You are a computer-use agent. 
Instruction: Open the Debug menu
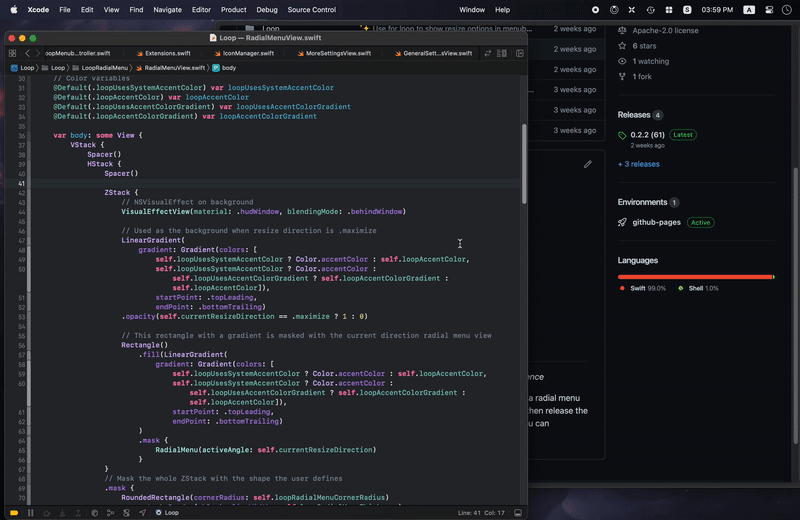(267, 10)
